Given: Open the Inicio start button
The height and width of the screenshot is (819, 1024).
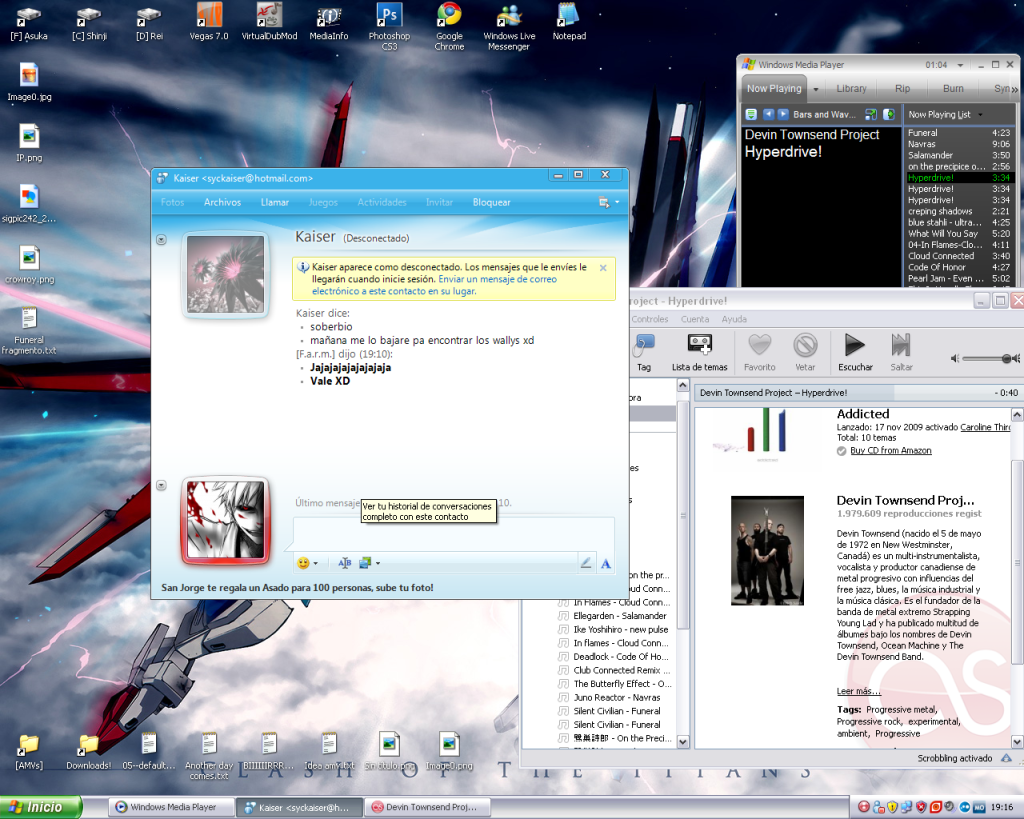Looking at the screenshot, I should point(41,807).
